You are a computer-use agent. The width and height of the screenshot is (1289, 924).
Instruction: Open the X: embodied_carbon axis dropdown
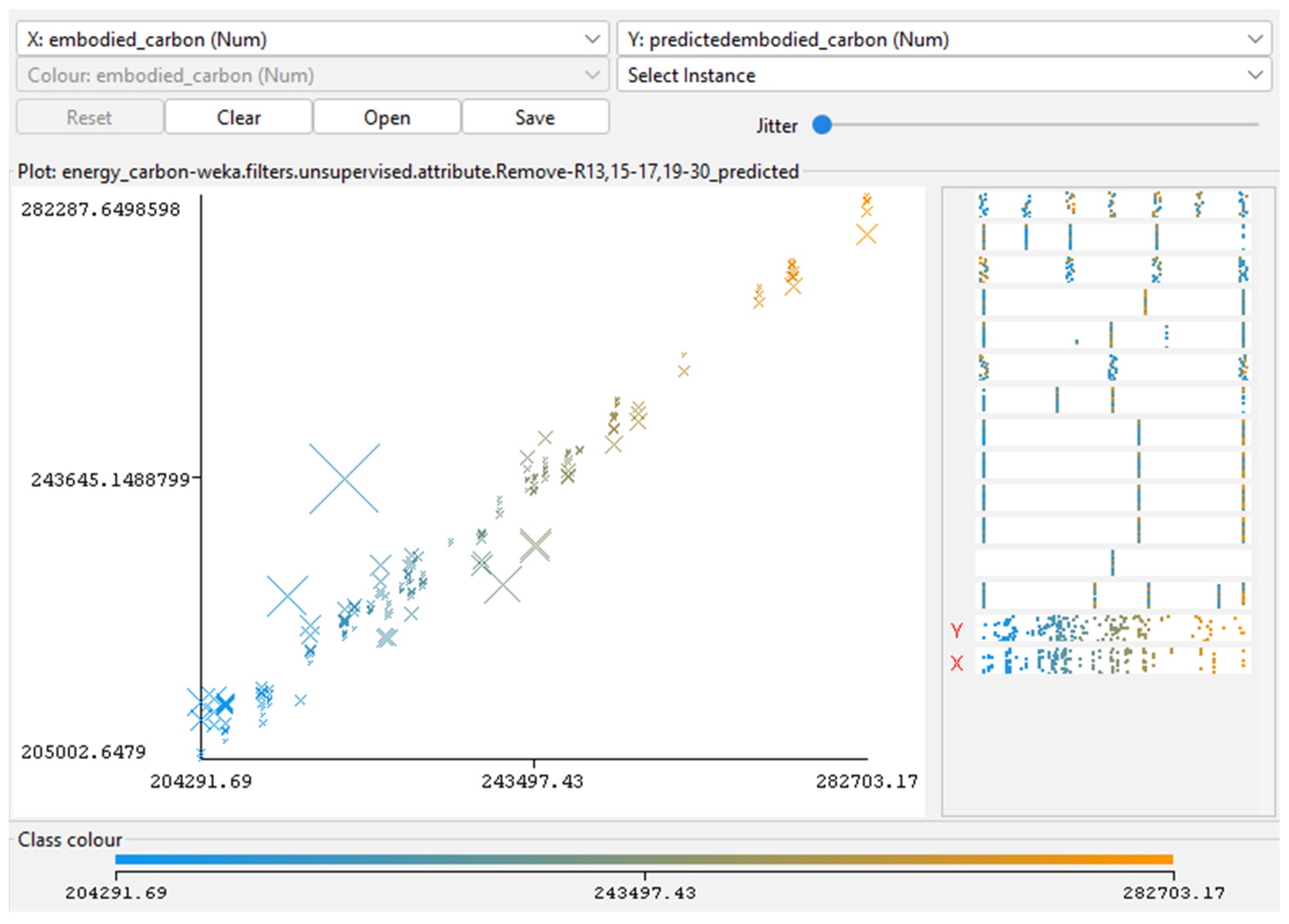[x=312, y=39]
